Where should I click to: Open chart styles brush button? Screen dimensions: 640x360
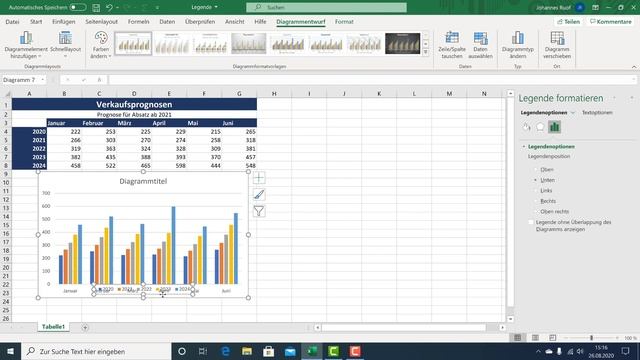pyautogui.click(x=259, y=195)
